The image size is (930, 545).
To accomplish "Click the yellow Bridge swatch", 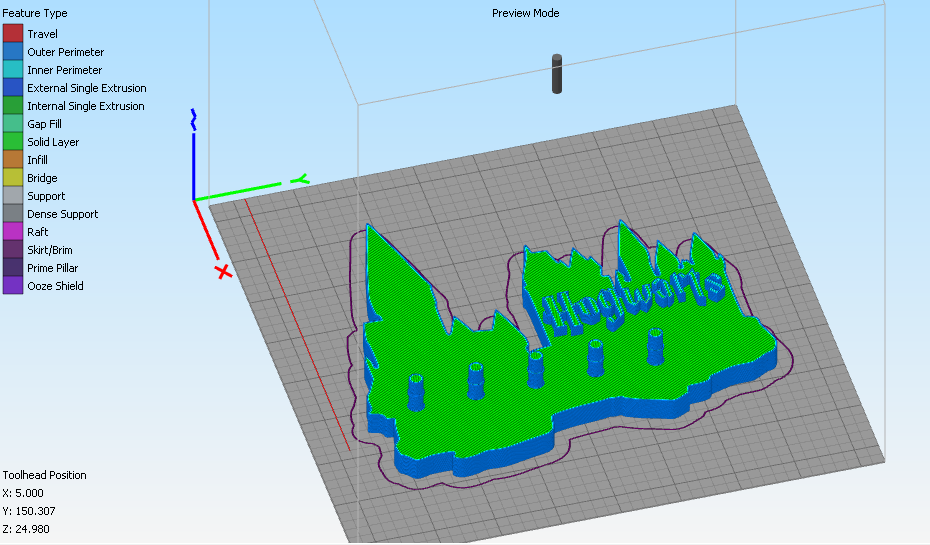I will [13, 177].
